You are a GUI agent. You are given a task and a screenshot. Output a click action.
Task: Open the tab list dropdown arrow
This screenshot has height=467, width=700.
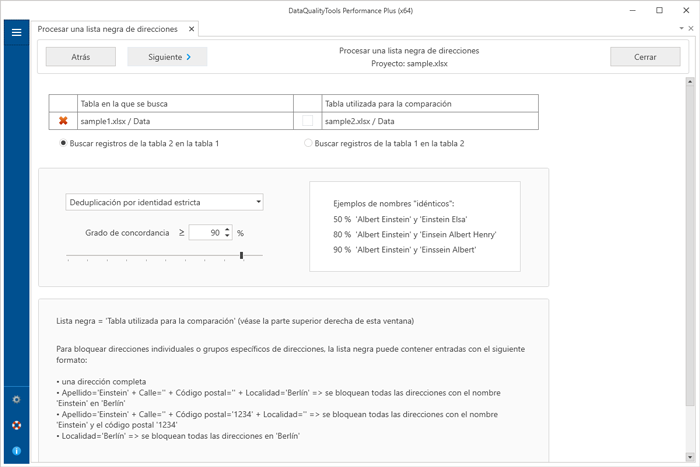[681, 28]
